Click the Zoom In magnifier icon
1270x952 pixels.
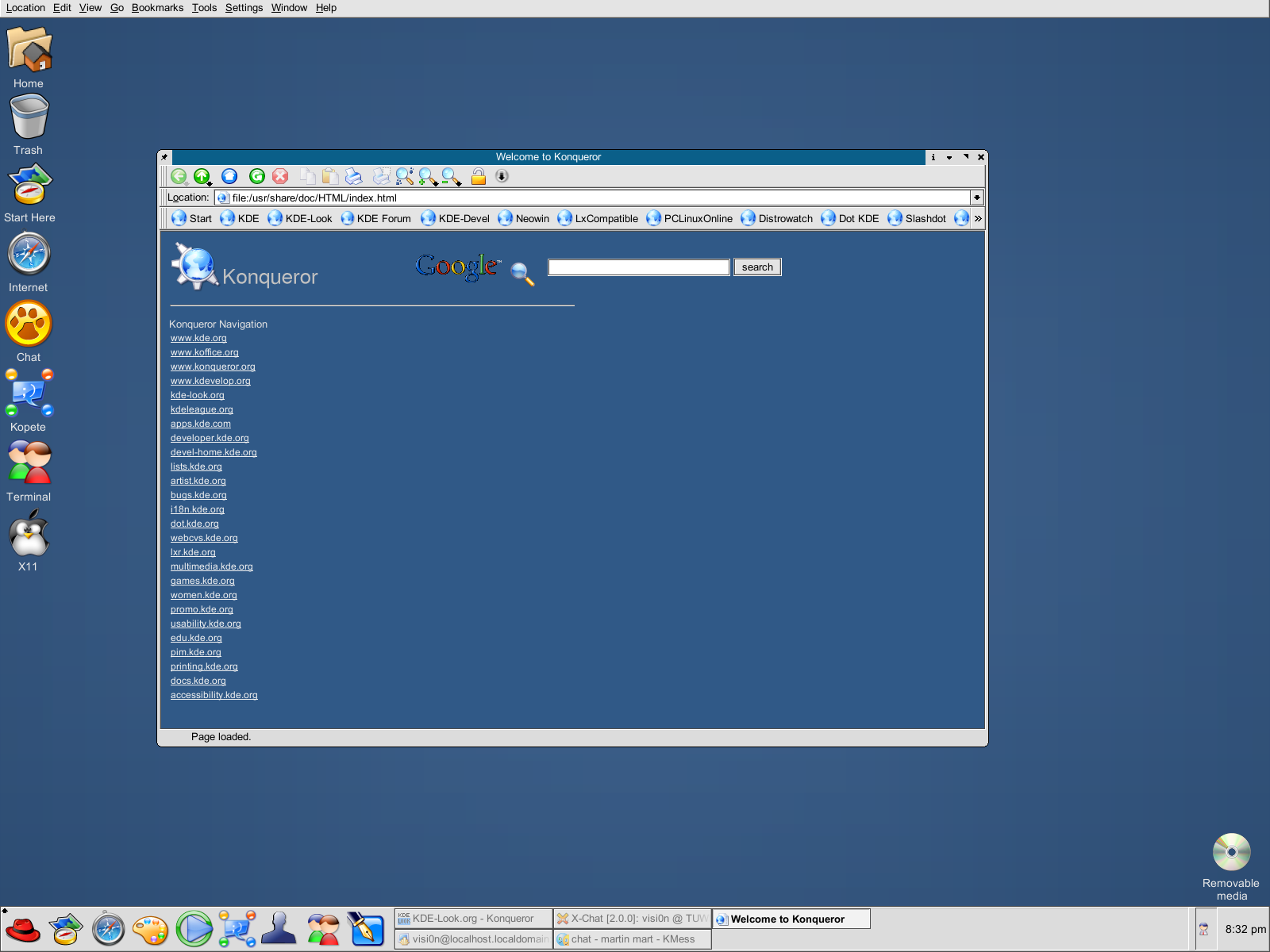(x=428, y=176)
